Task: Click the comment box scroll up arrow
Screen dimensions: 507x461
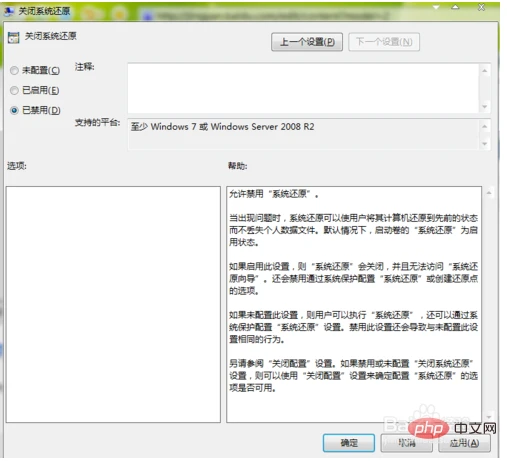Action: [485, 71]
